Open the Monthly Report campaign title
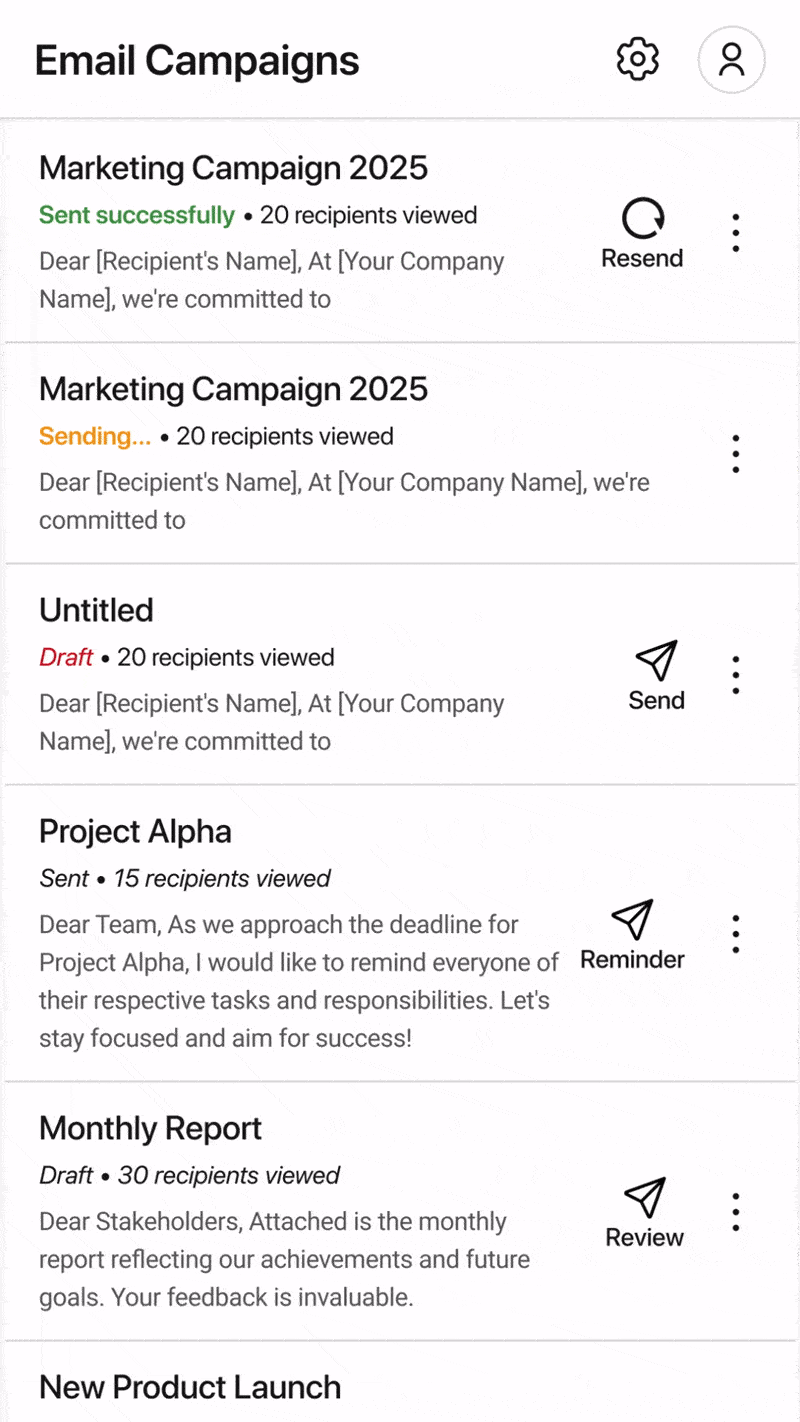Viewport: 800px width, 1422px height. [x=150, y=1128]
